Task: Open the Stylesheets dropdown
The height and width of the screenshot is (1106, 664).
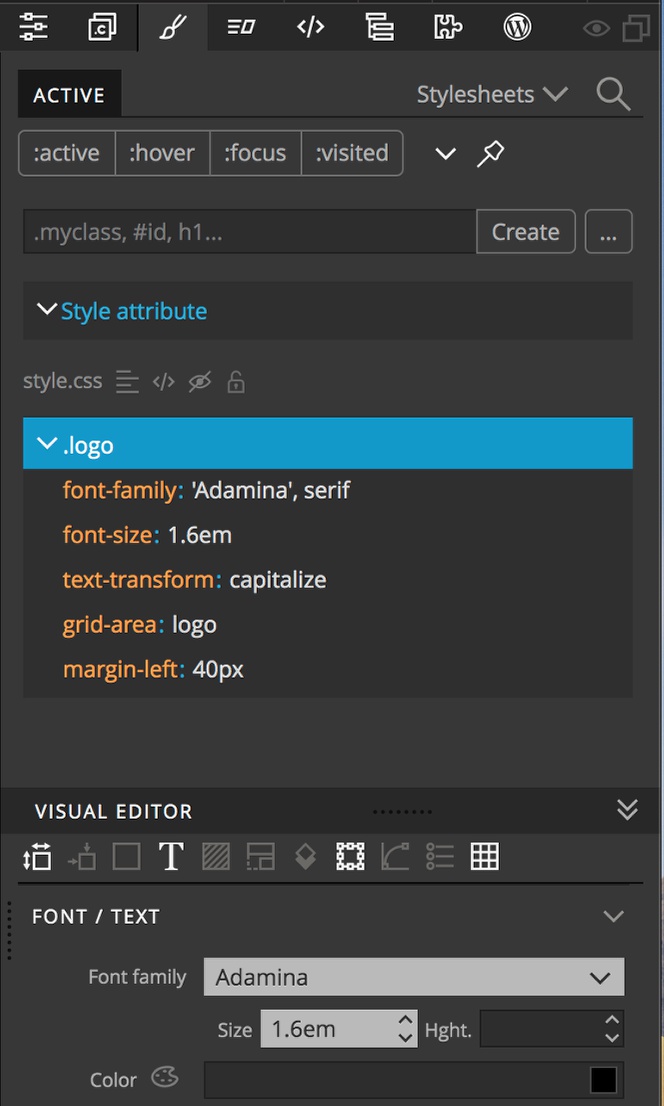Action: coord(492,95)
